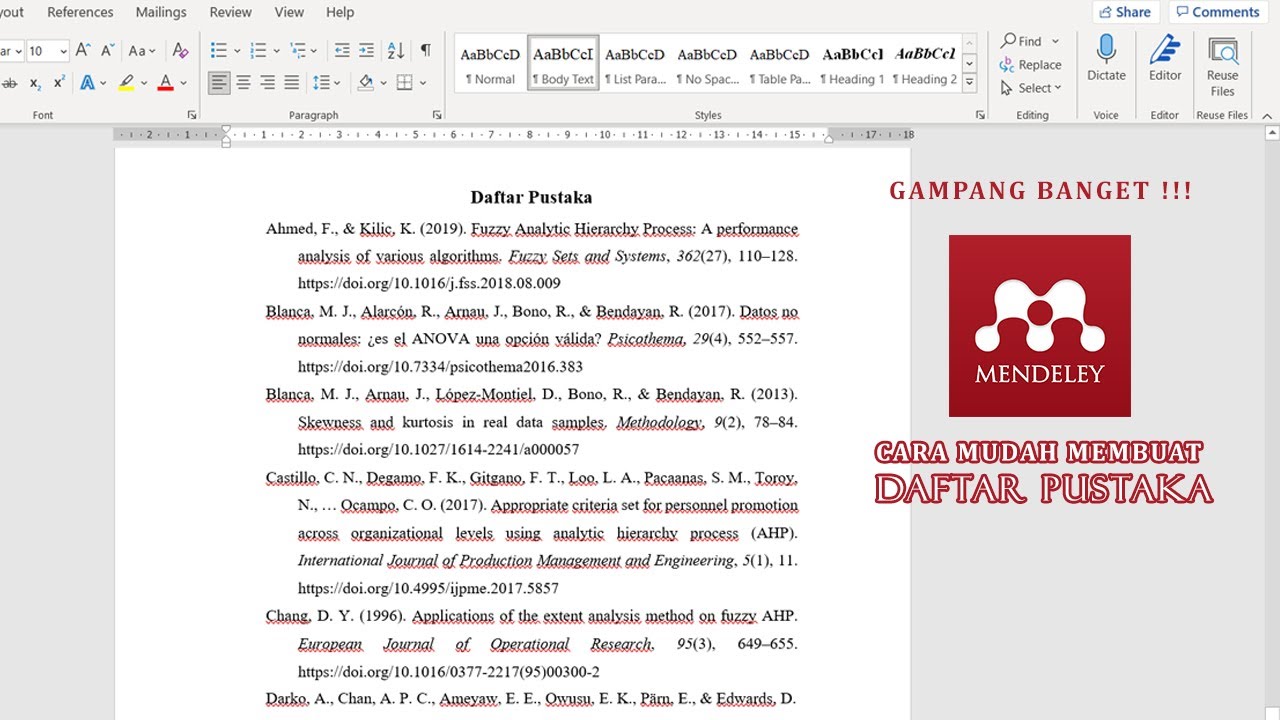1280x720 pixels.
Task: Align text left
Action: point(219,83)
